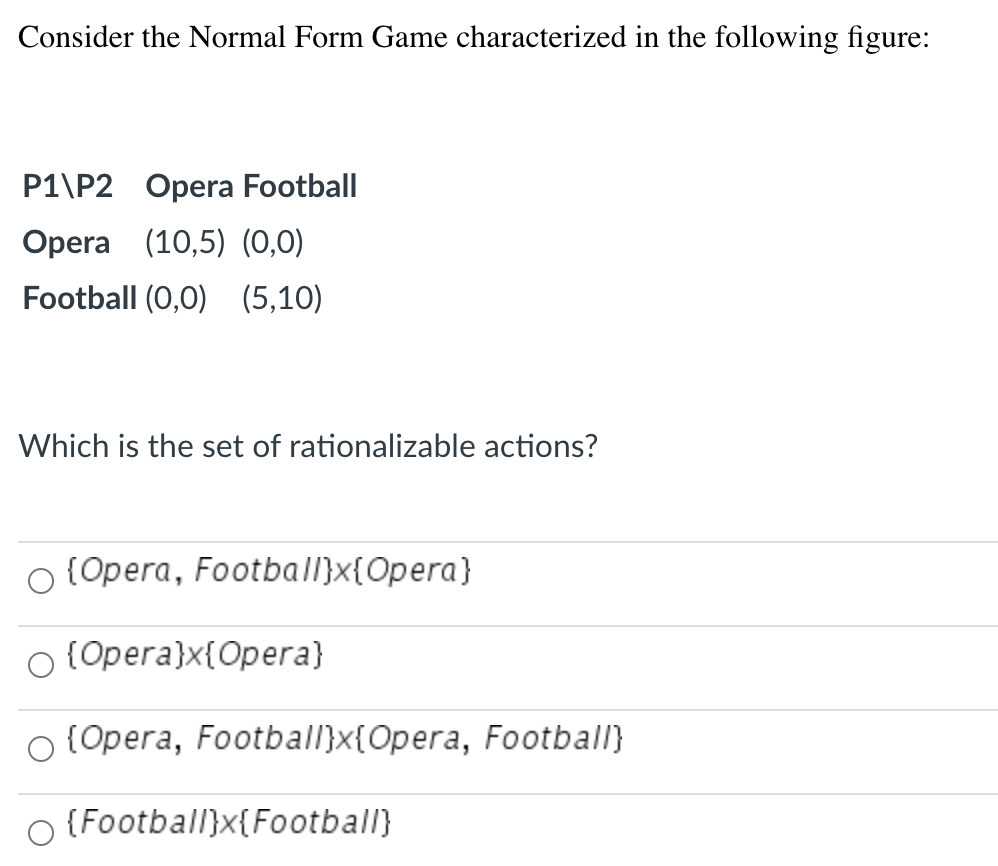Click the Football row label
Viewport: 998px width, 866px height.
tap(79, 298)
